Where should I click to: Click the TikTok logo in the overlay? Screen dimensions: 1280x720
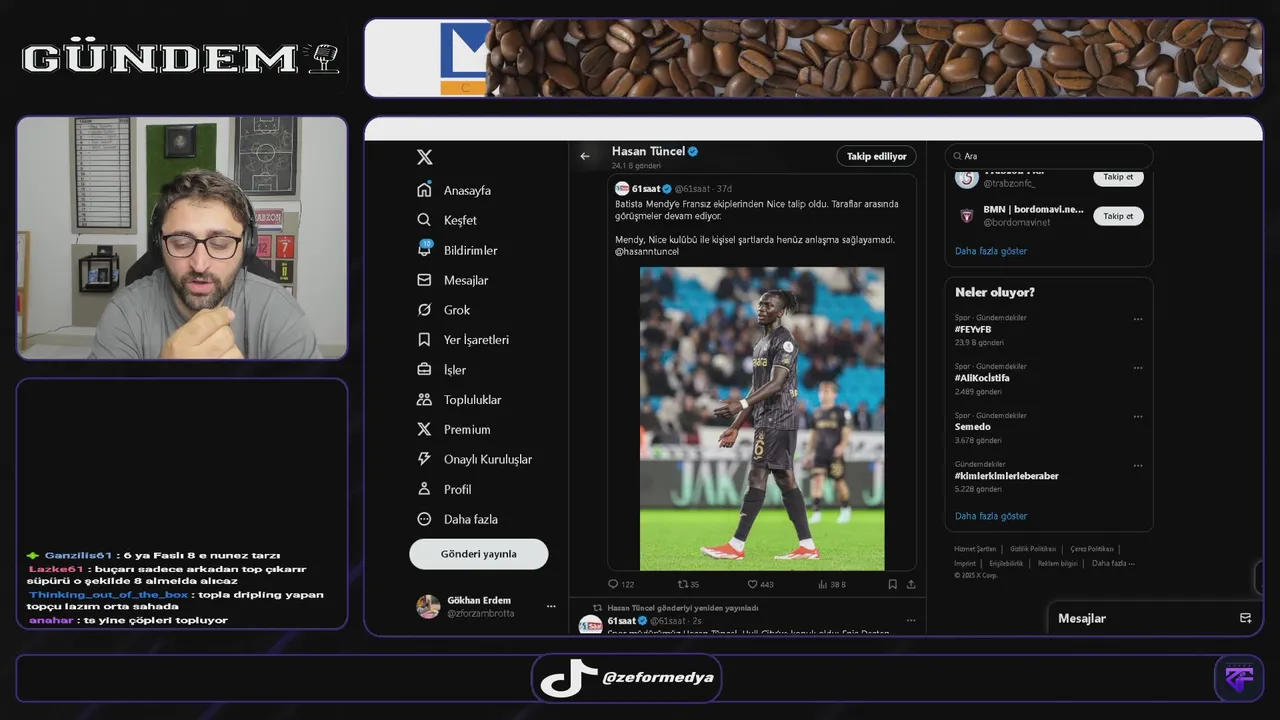point(569,678)
